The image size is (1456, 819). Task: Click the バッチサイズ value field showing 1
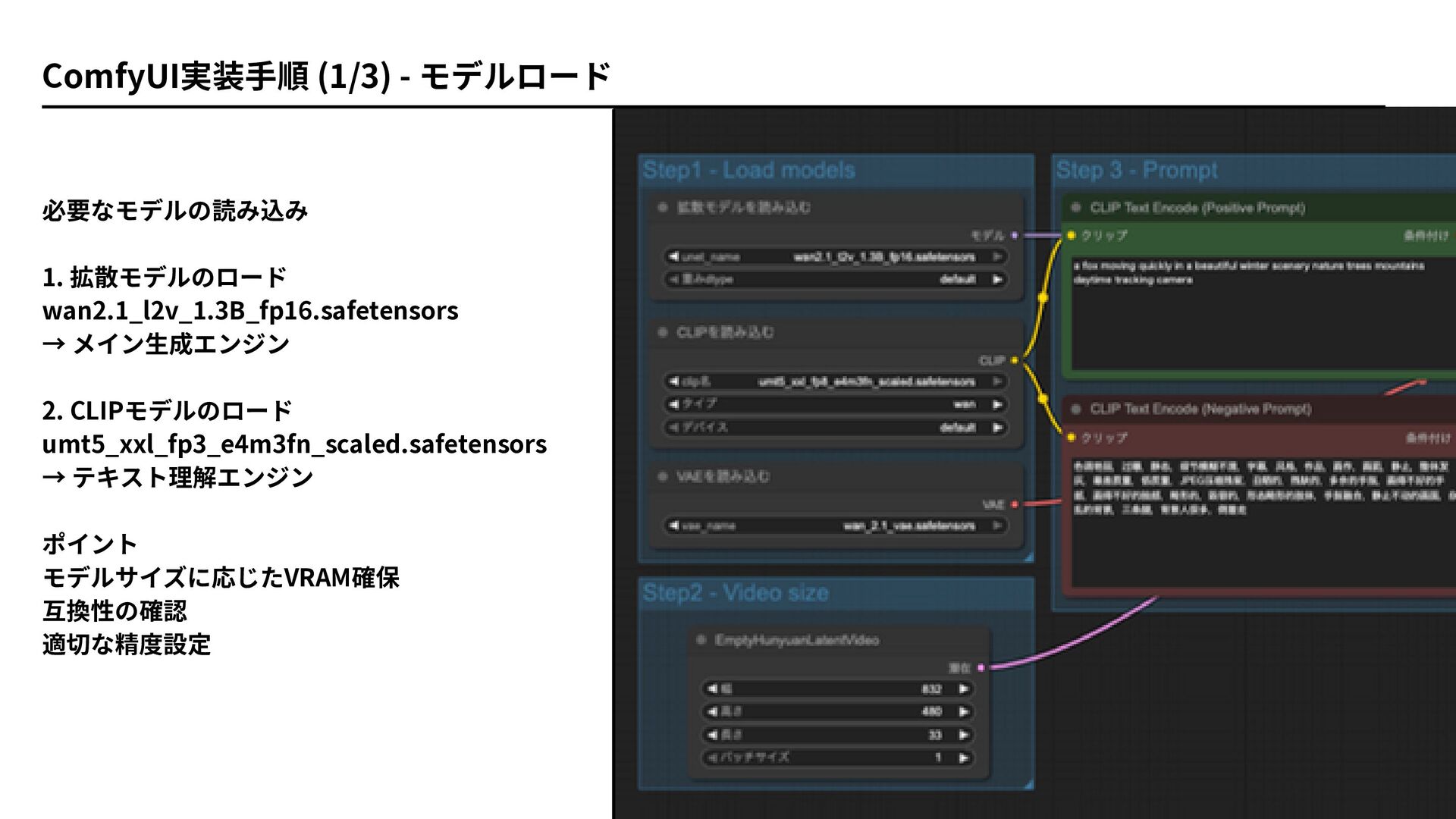(838, 758)
